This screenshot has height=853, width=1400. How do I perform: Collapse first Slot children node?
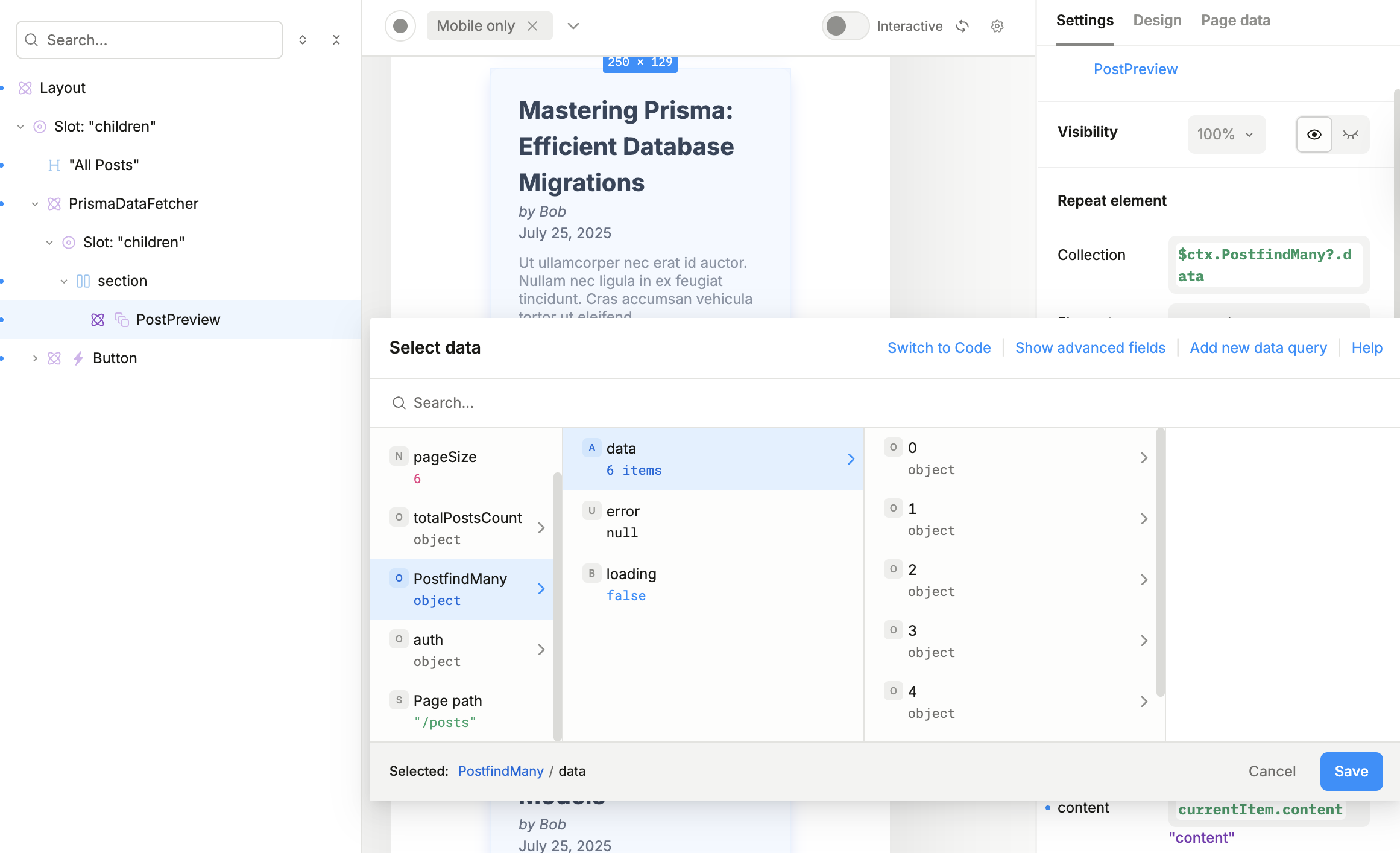(20, 127)
